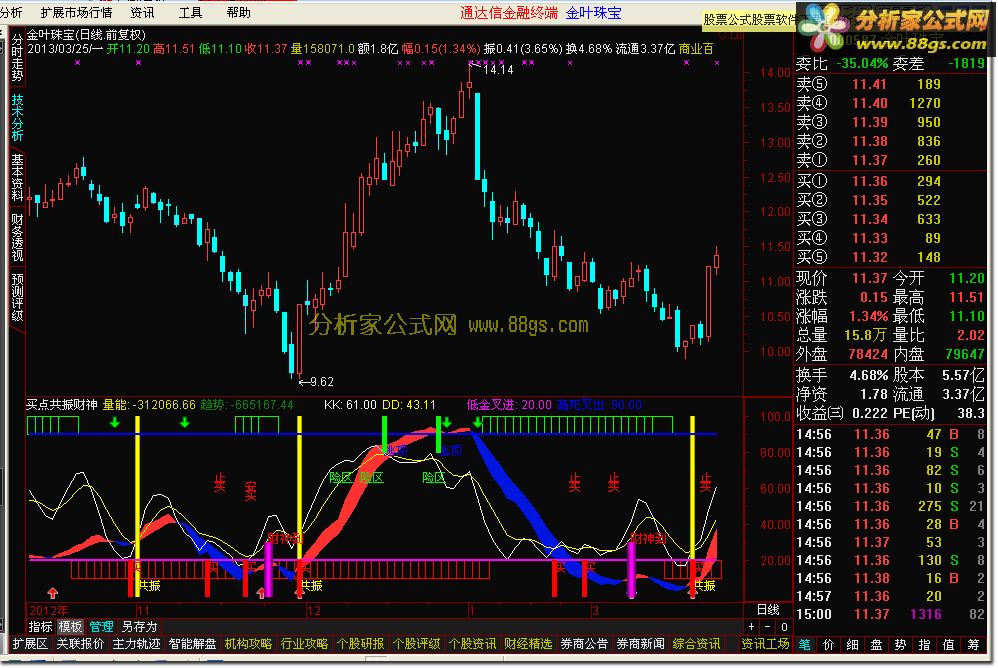The width and height of the screenshot is (998, 668).
Task: Open the 券商新闻 tab
Action: coord(640,644)
